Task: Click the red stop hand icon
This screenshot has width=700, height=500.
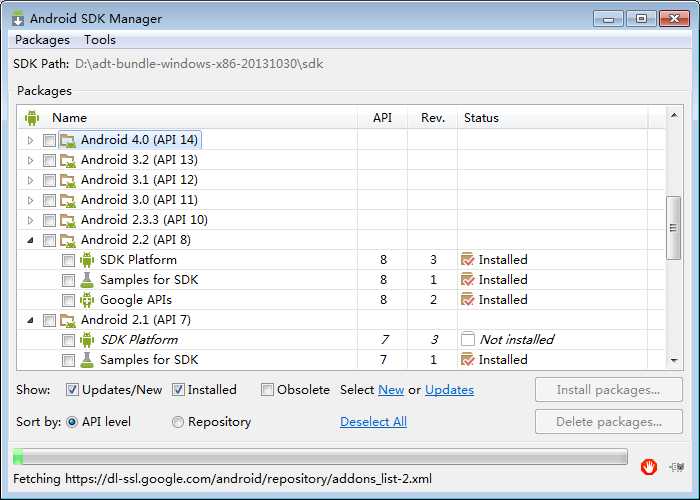Action: coord(649,467)
